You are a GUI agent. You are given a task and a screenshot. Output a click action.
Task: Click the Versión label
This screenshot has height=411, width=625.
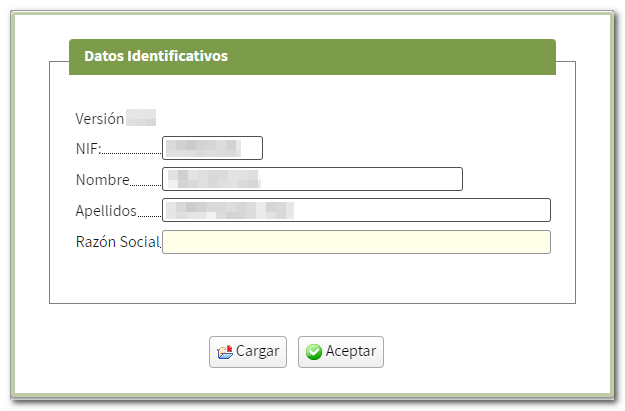[99, 119]
